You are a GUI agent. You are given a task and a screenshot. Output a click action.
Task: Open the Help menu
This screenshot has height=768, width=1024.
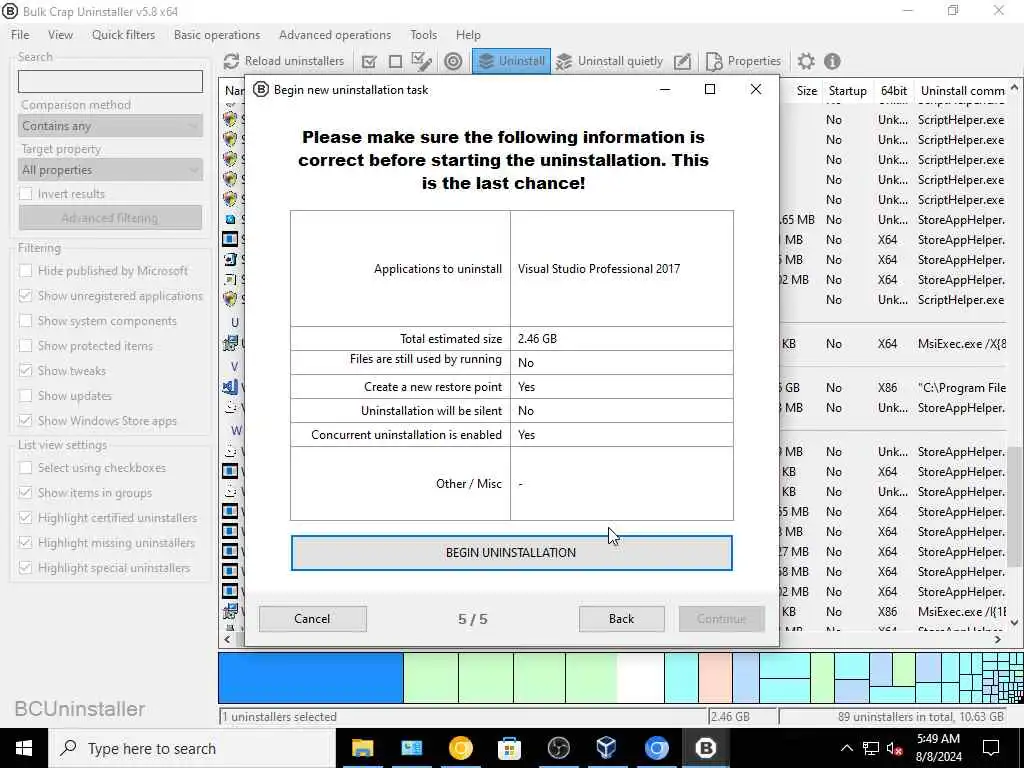click(x=468, y=35)
